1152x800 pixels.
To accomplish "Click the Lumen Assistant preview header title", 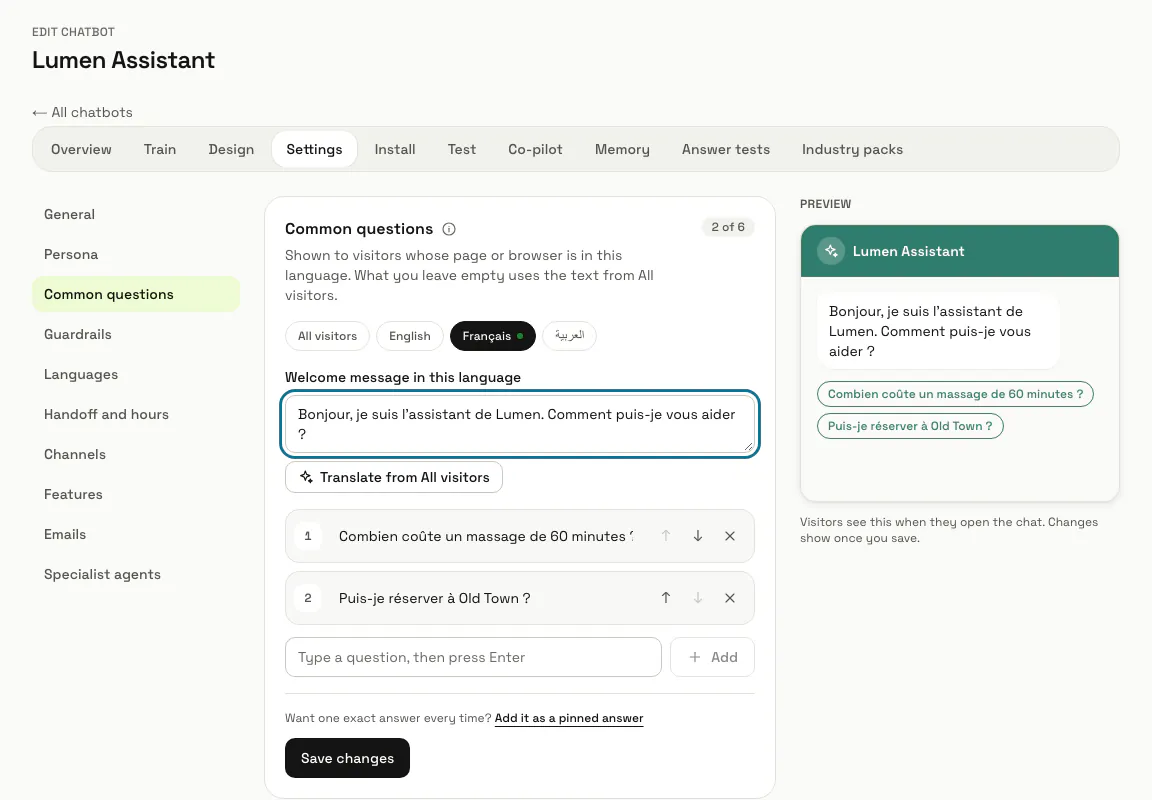I will (x=908, y=251).
